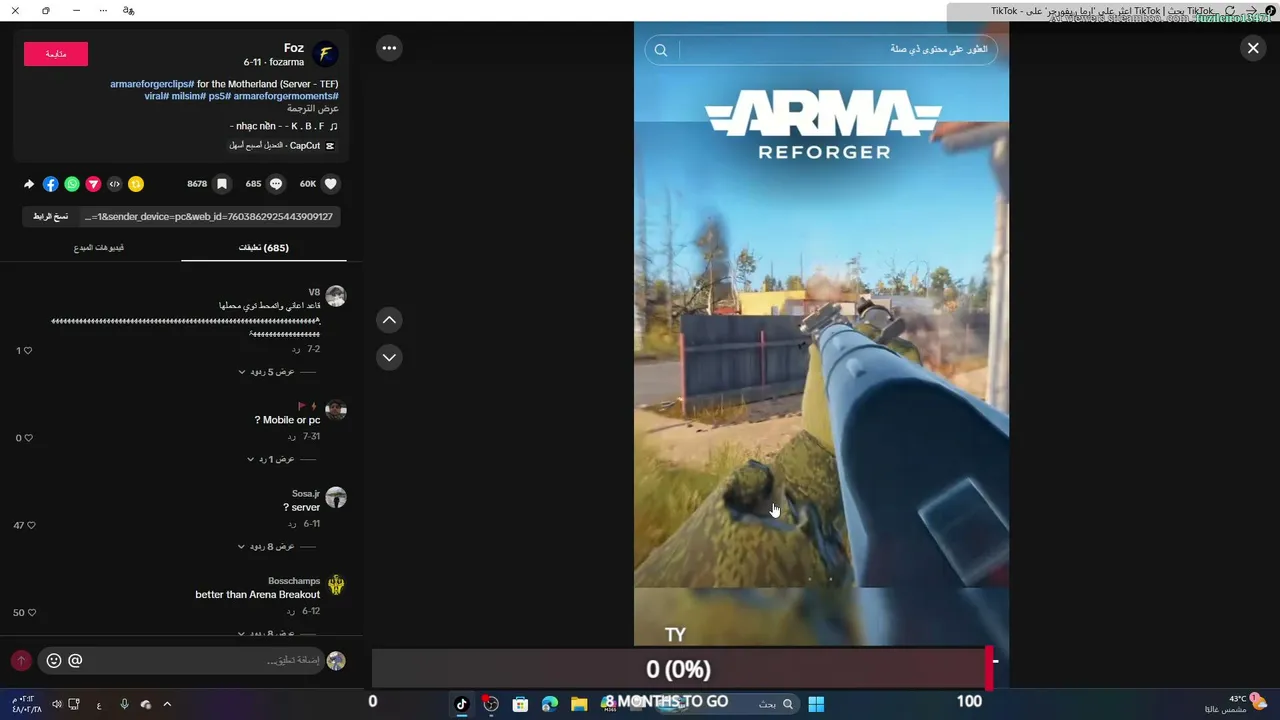
Task: Open the K.B.F background music link
Action: click(284, 126)
